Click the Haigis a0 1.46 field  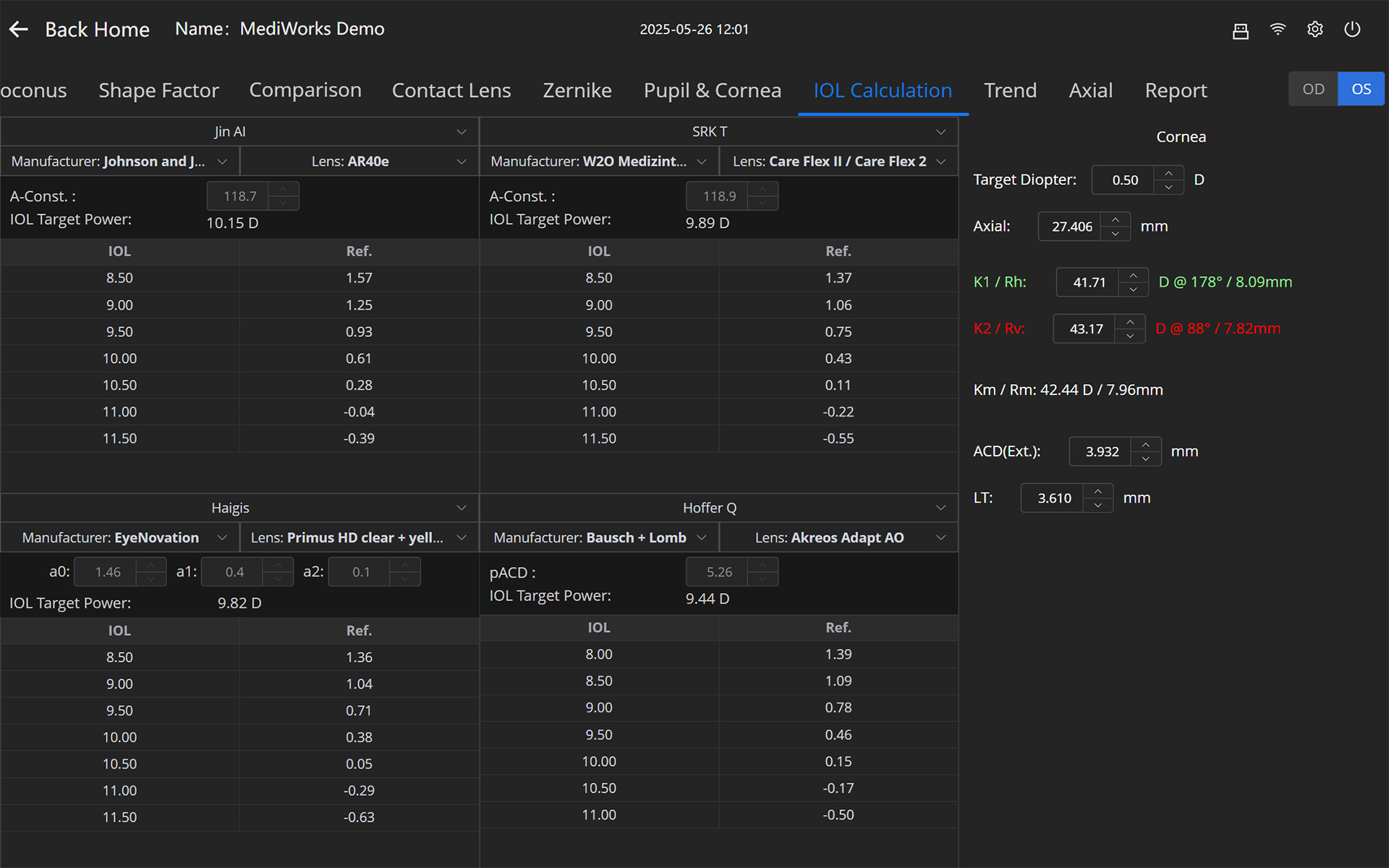(x=106, y=572)
